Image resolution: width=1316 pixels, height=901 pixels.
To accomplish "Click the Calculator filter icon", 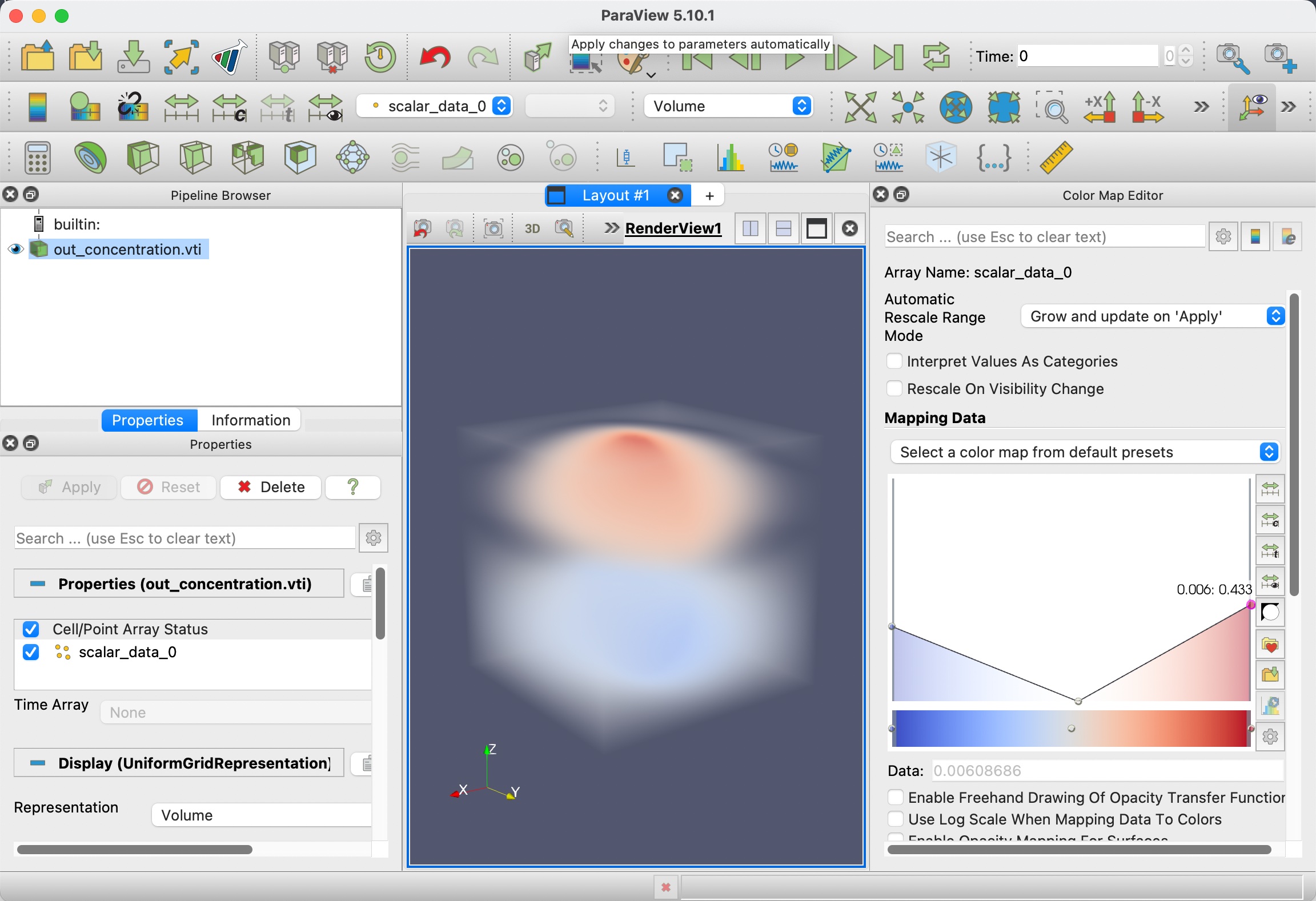I will (37, 158).
